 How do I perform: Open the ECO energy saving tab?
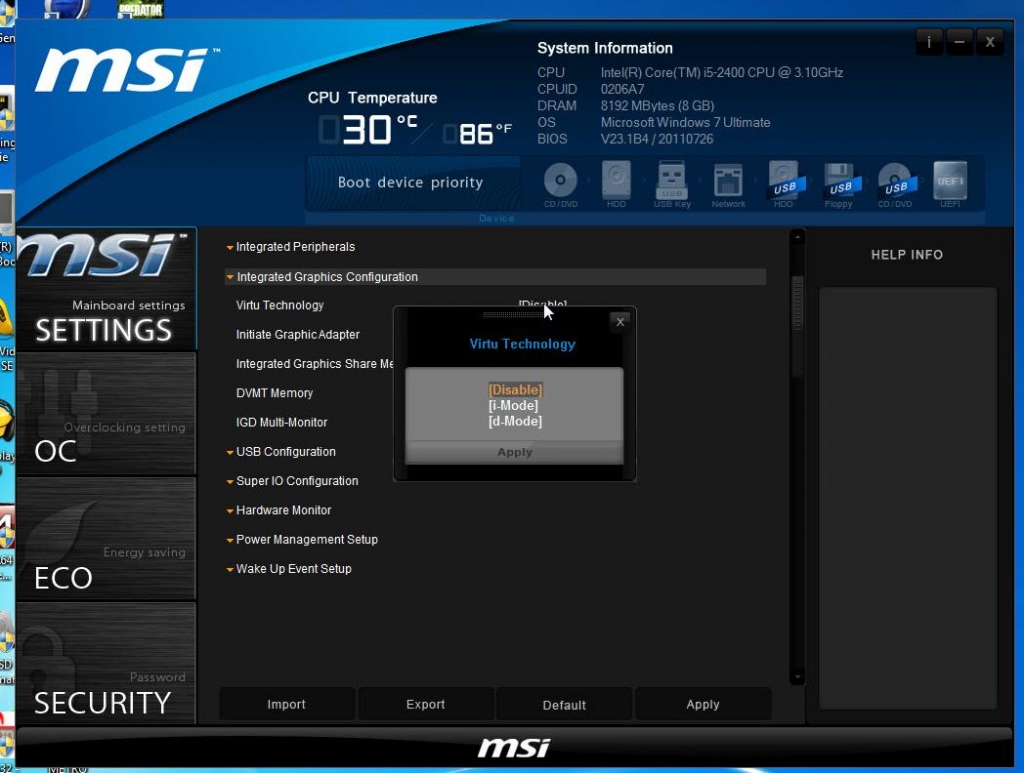click(106, 539)
